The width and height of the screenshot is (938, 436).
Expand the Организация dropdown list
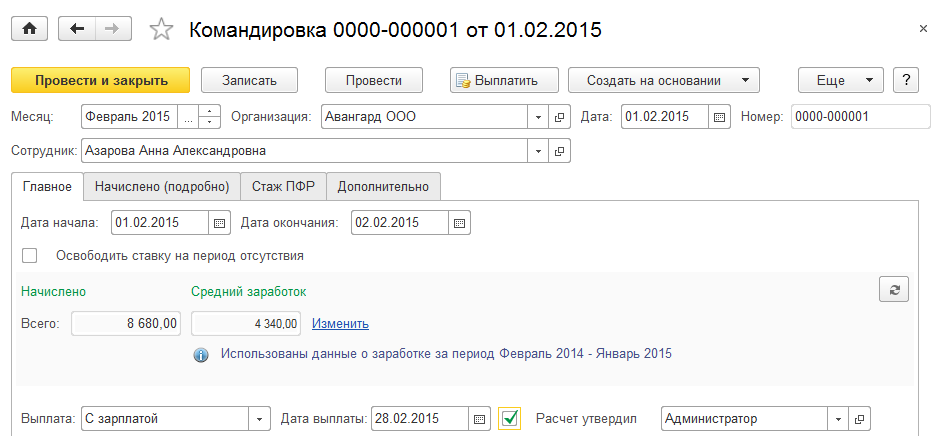coord(539,117)
